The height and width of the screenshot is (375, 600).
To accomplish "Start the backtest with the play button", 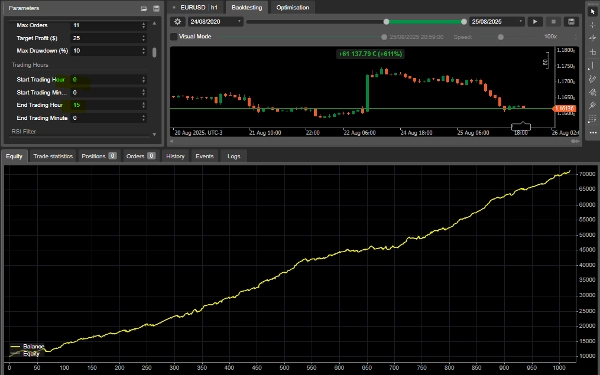I will click(535, 22).
